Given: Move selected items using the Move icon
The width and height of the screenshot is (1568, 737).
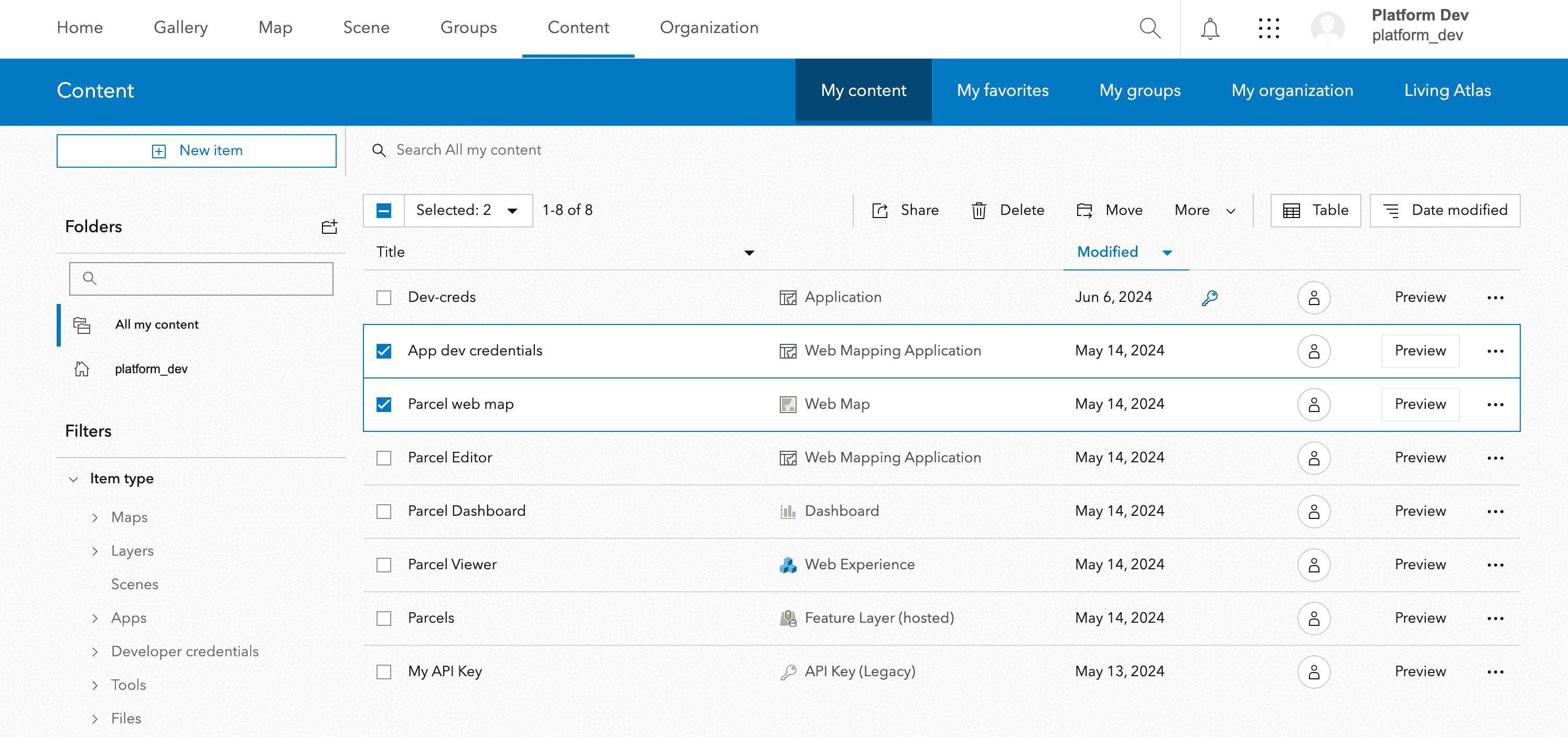Looking at the screenshot, I should click(1086, 210).
